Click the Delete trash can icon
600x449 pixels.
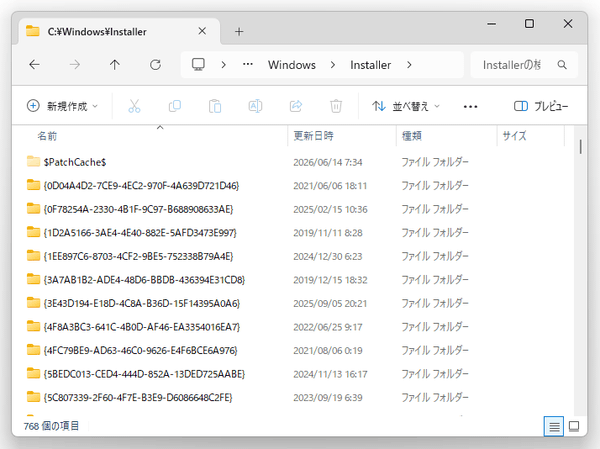336,106
